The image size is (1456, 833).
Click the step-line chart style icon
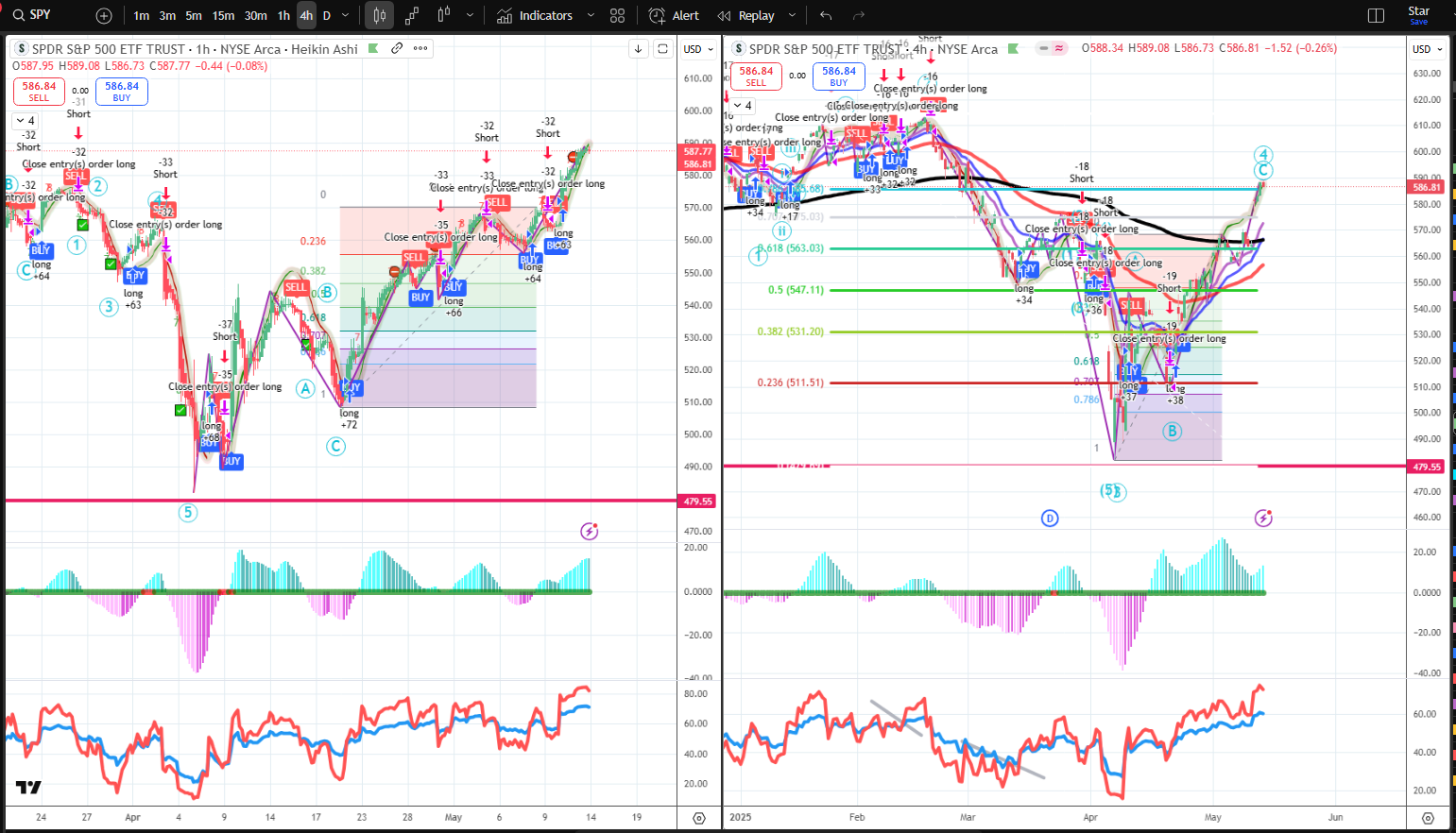pyautogui.click(x=412, y=16)
